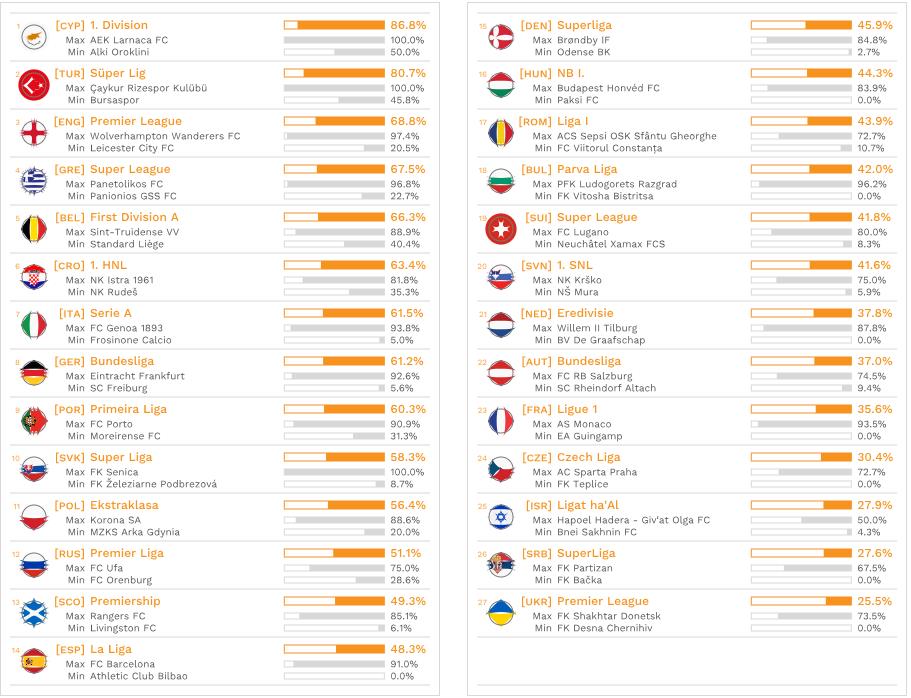Select the Eredivisie league heading

click(585, 313)
